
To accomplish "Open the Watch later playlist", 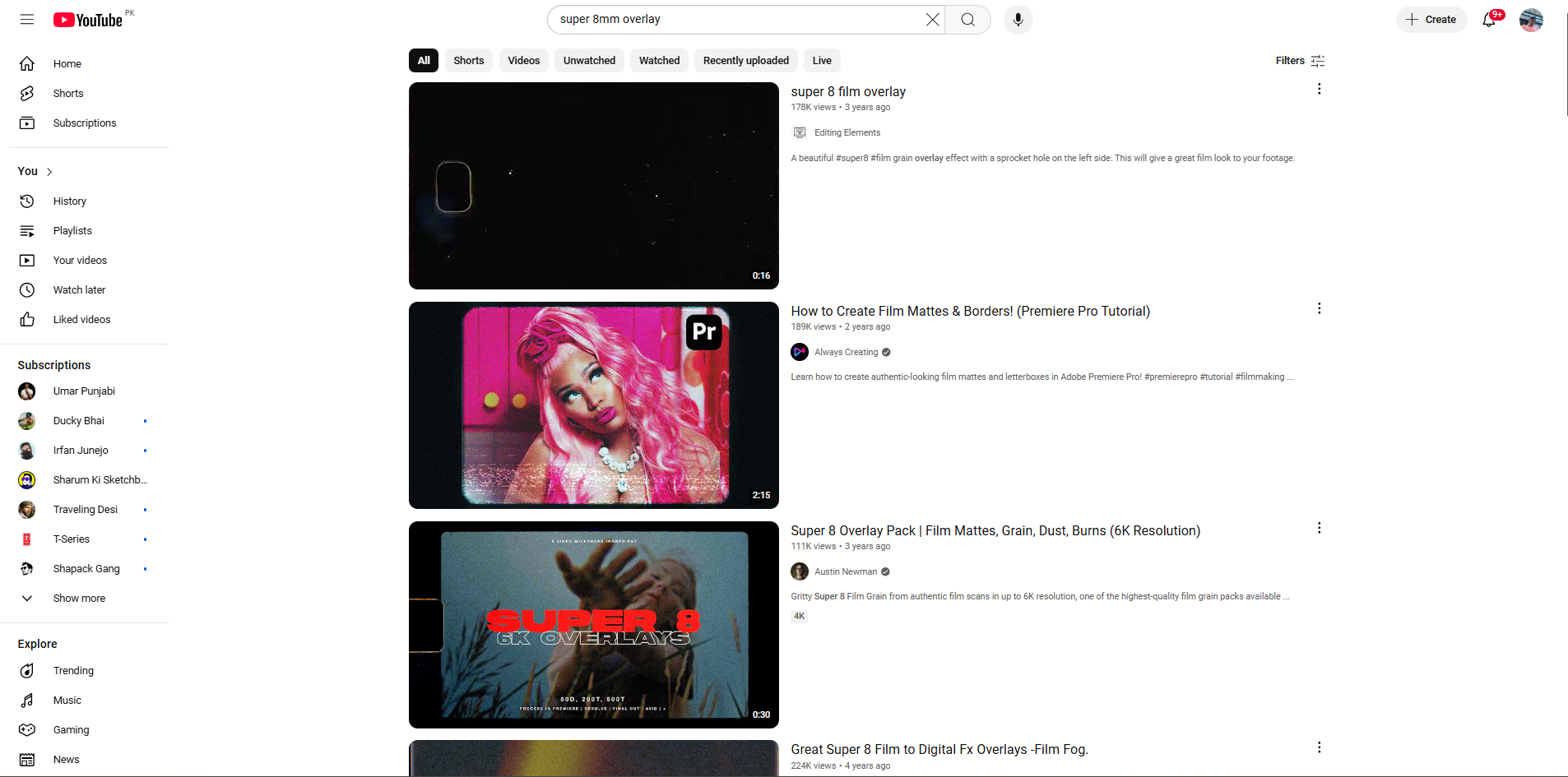I will [79, 289].
